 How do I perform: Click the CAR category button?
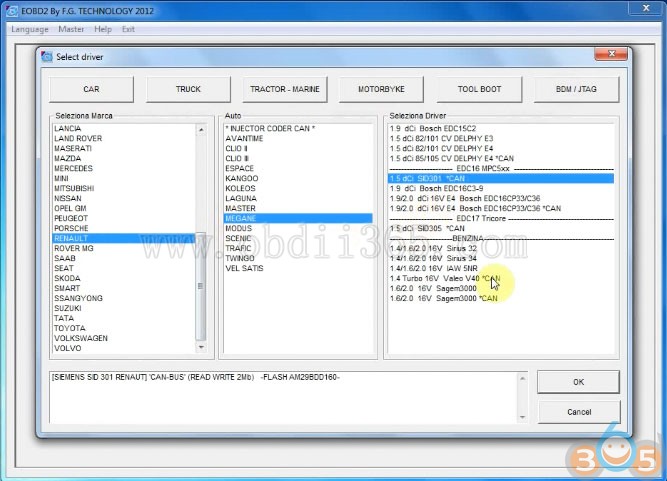pos(91,89)
